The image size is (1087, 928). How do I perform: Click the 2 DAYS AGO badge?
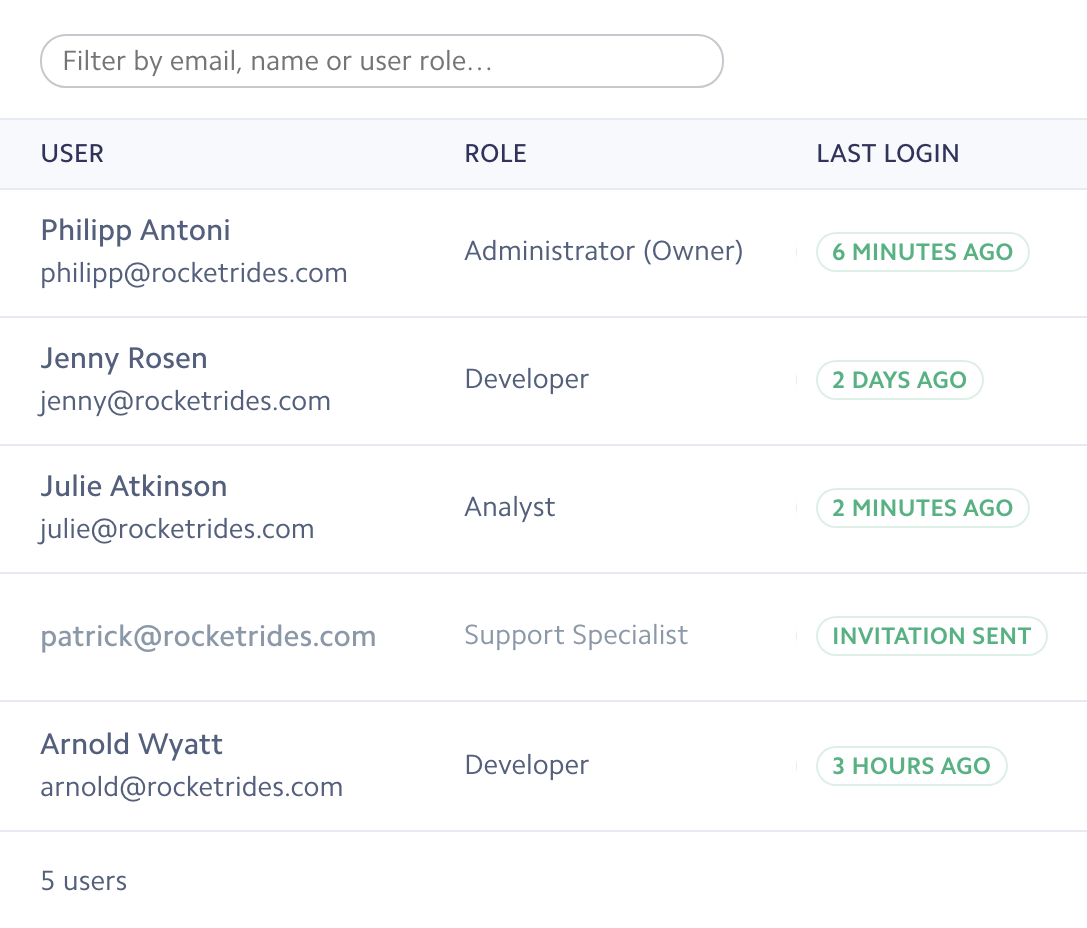pyautogui.click(x=900, y=380)
